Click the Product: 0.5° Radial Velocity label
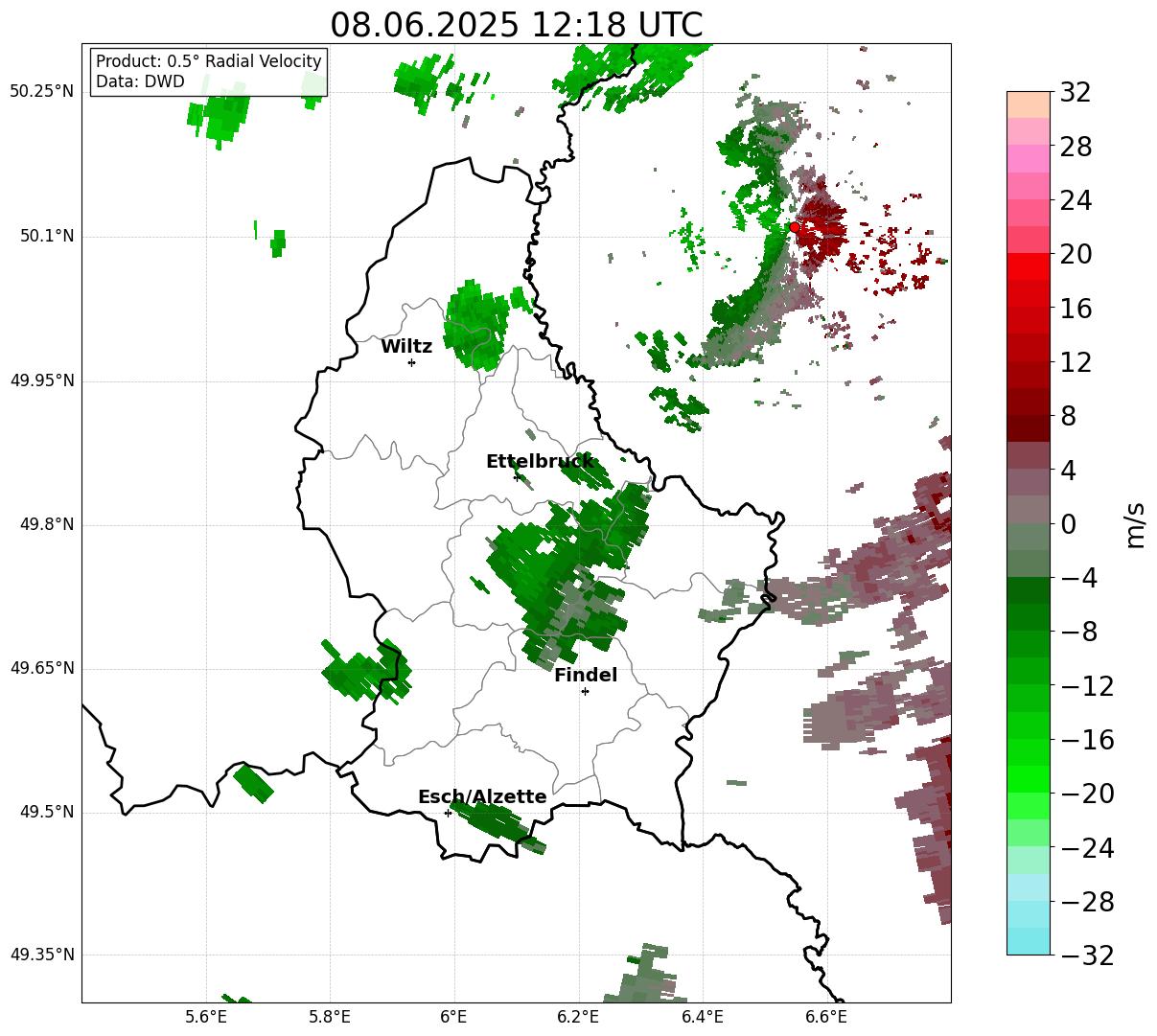The height and width of the screenshot is (1036, 1157). click(x=209, y=61)
